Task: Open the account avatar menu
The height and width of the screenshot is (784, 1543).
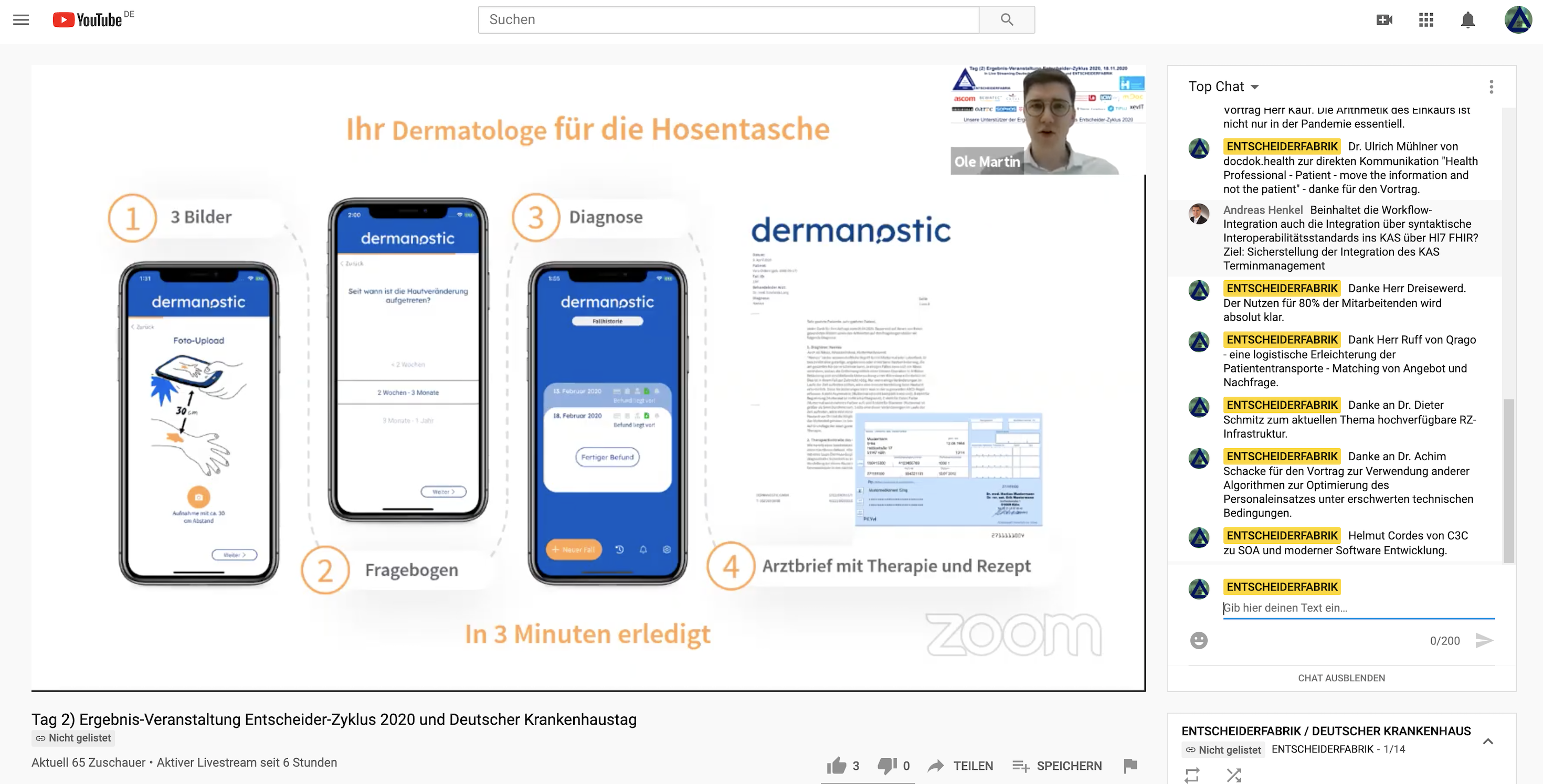Action: pos(1518,20)
